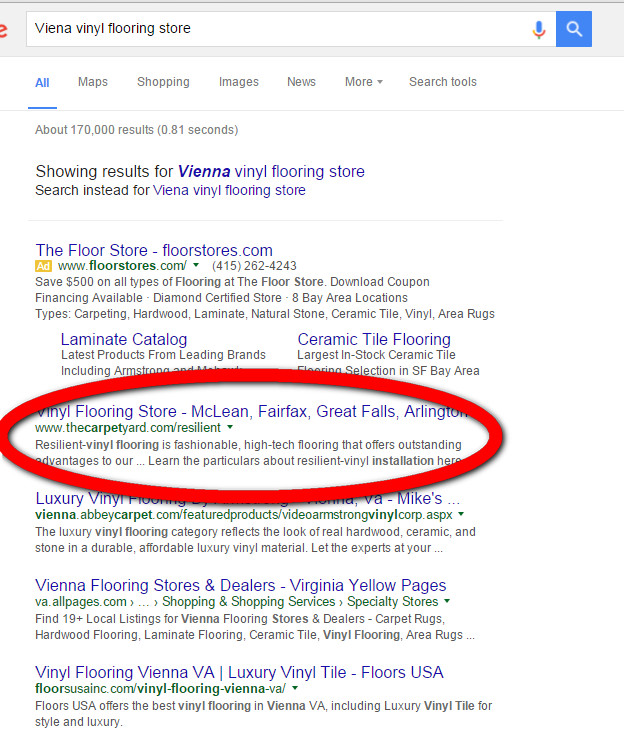Click the www.floorstores.com/ ad URL text
This screenshot has width=624, height=739.
pyautogui.click(x=122, y=266)
